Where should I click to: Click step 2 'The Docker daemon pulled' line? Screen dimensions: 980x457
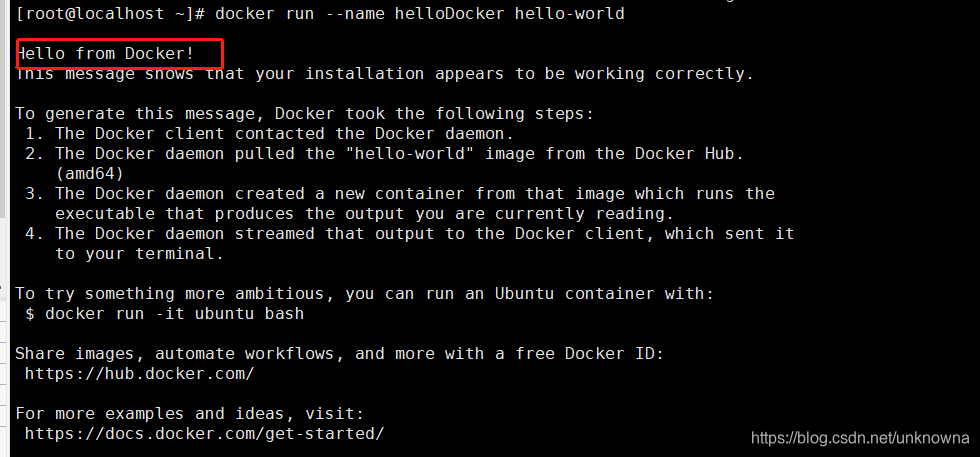(x=384, y=154)
